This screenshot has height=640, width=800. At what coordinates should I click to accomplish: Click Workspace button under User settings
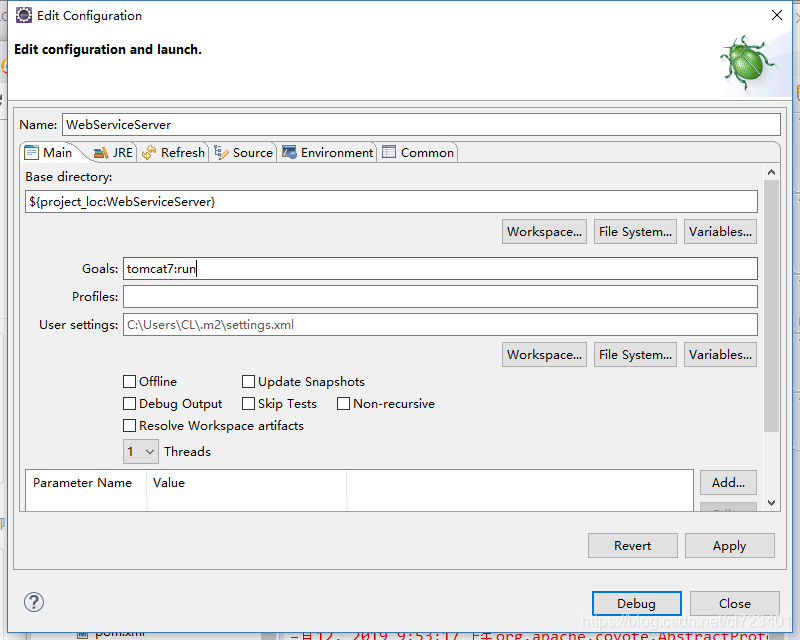544,355
